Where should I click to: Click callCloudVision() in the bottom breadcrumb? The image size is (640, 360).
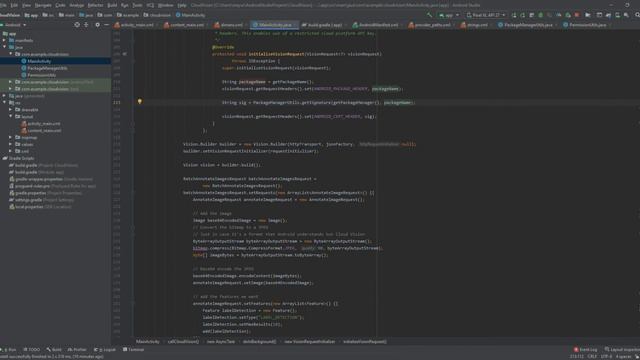coord(183,342)
